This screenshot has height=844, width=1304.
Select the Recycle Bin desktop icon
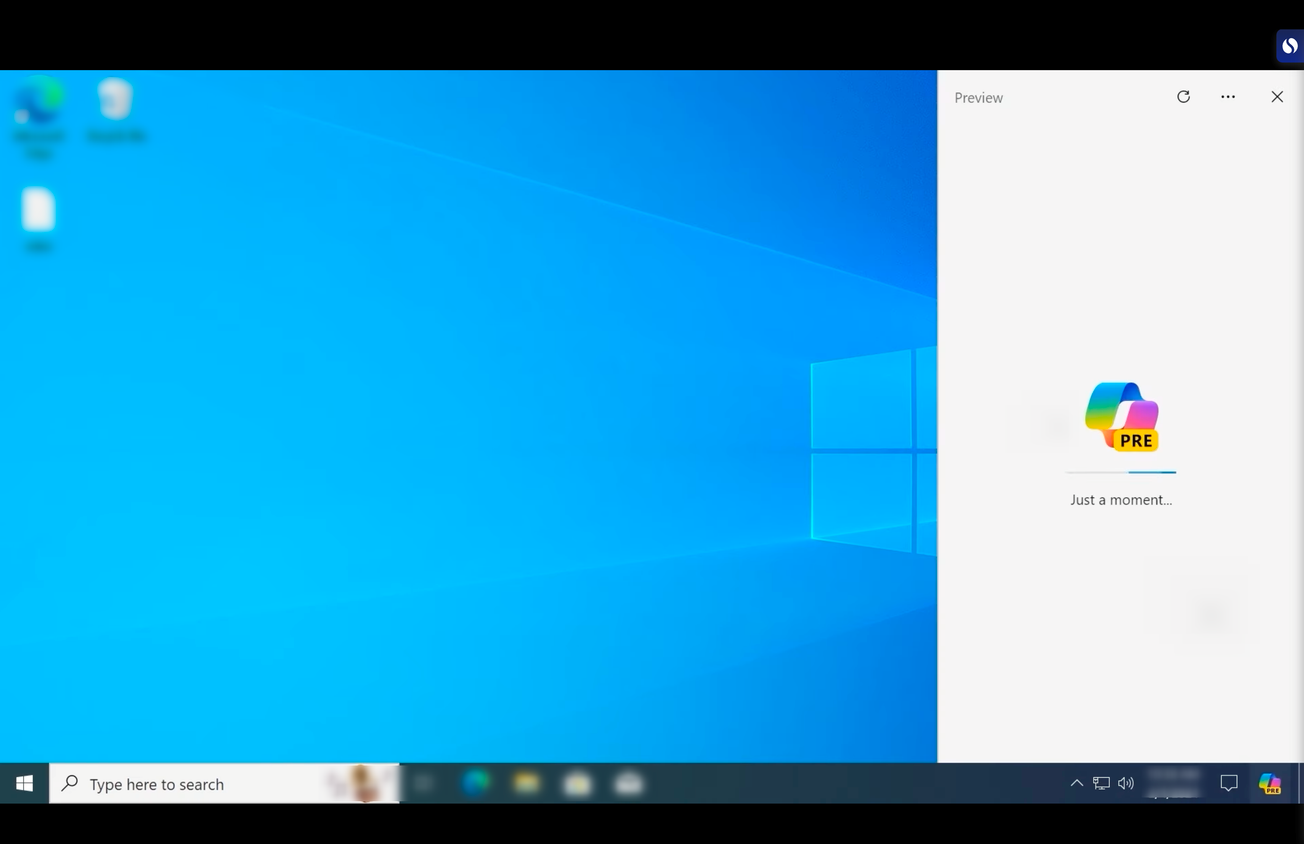(116, 111)
